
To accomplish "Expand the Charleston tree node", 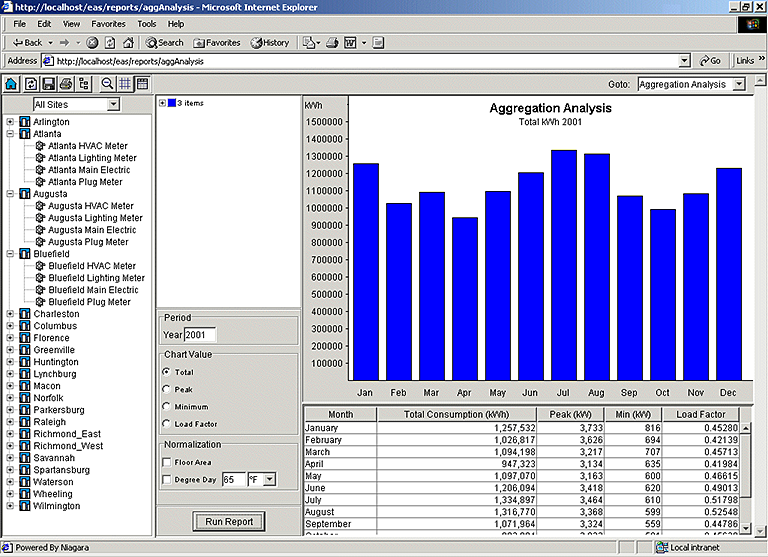I will coord(11,314).
